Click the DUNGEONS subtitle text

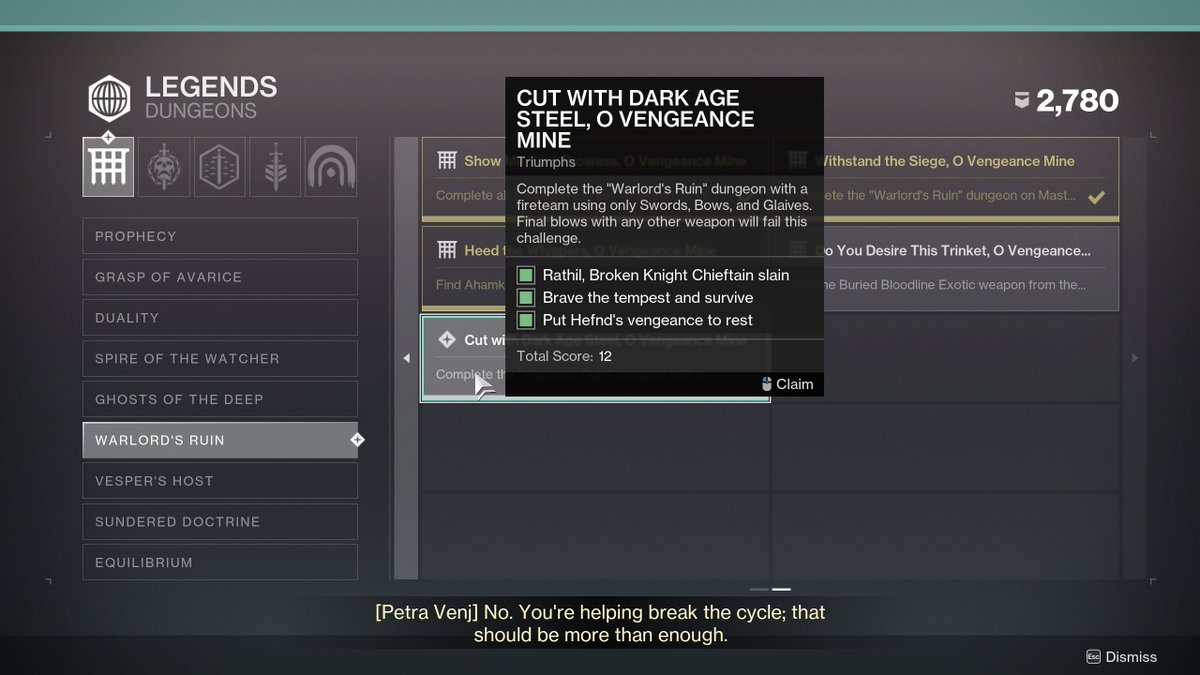[201, 111]
